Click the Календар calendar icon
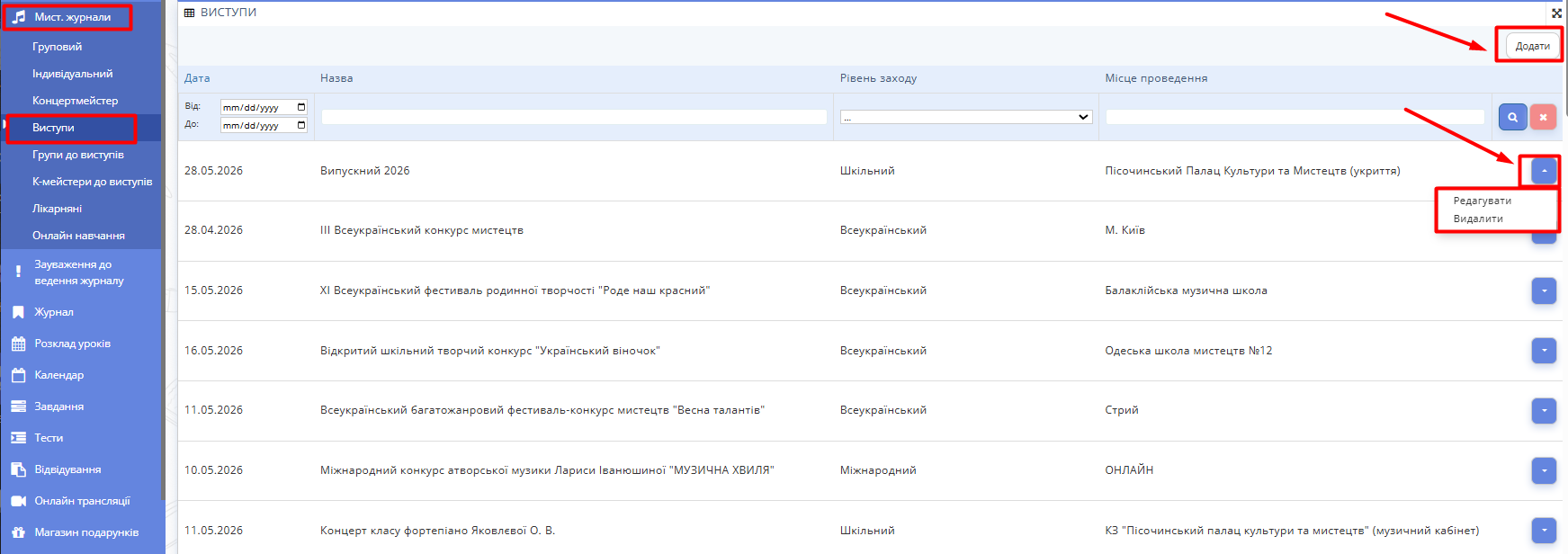The width and height of the screenshot is (1568, 554). tap(18, 375)
